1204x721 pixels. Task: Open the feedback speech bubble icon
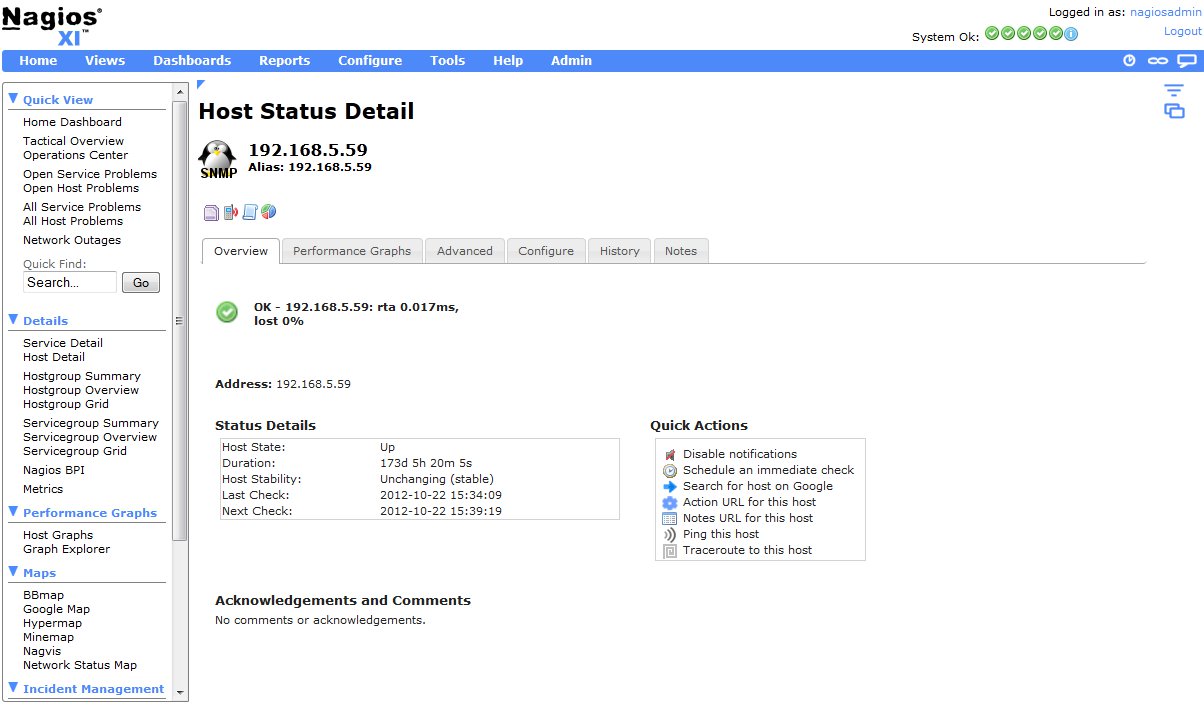tap(1186, 61)
